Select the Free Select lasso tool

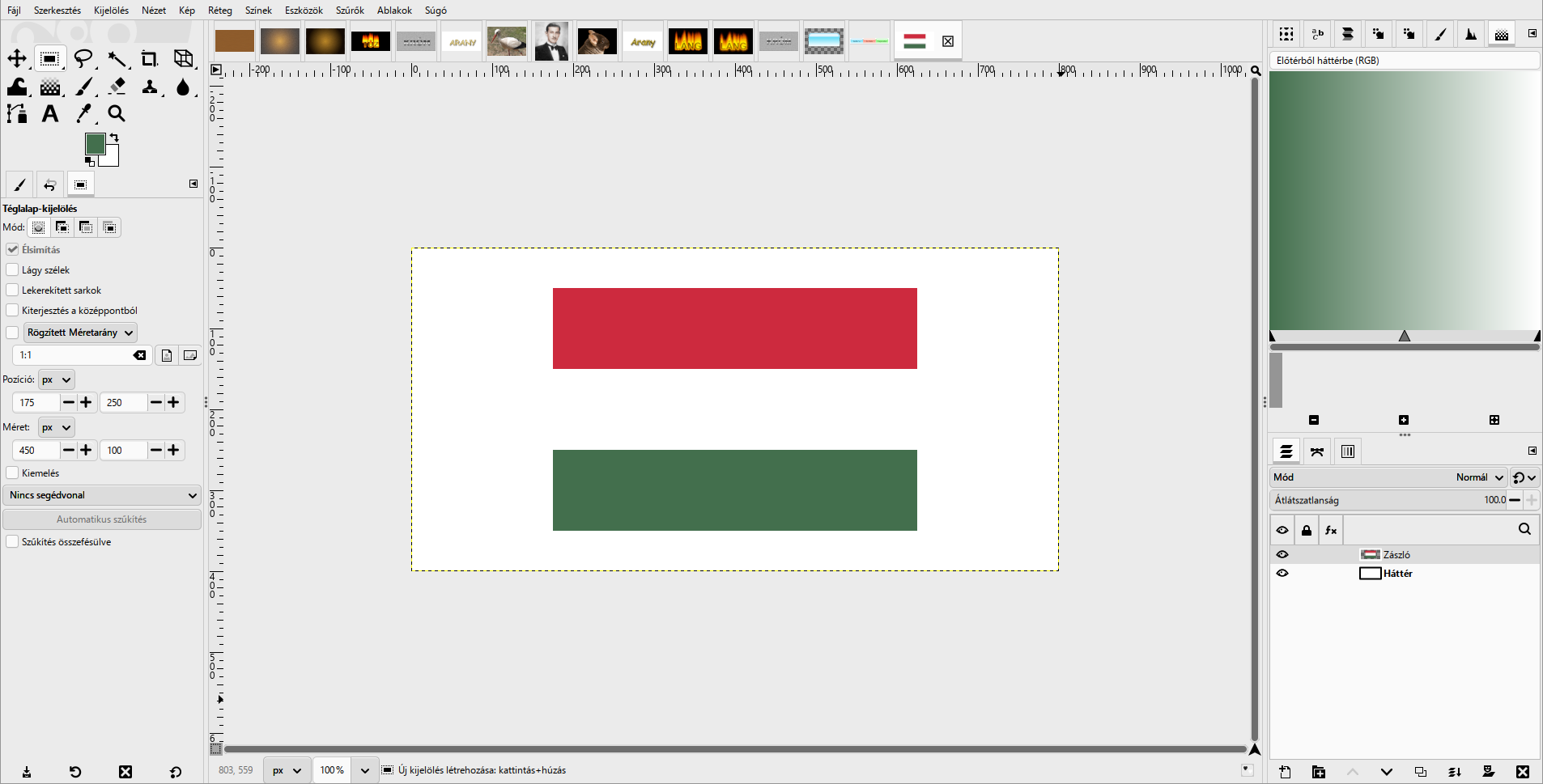point(83,59)
